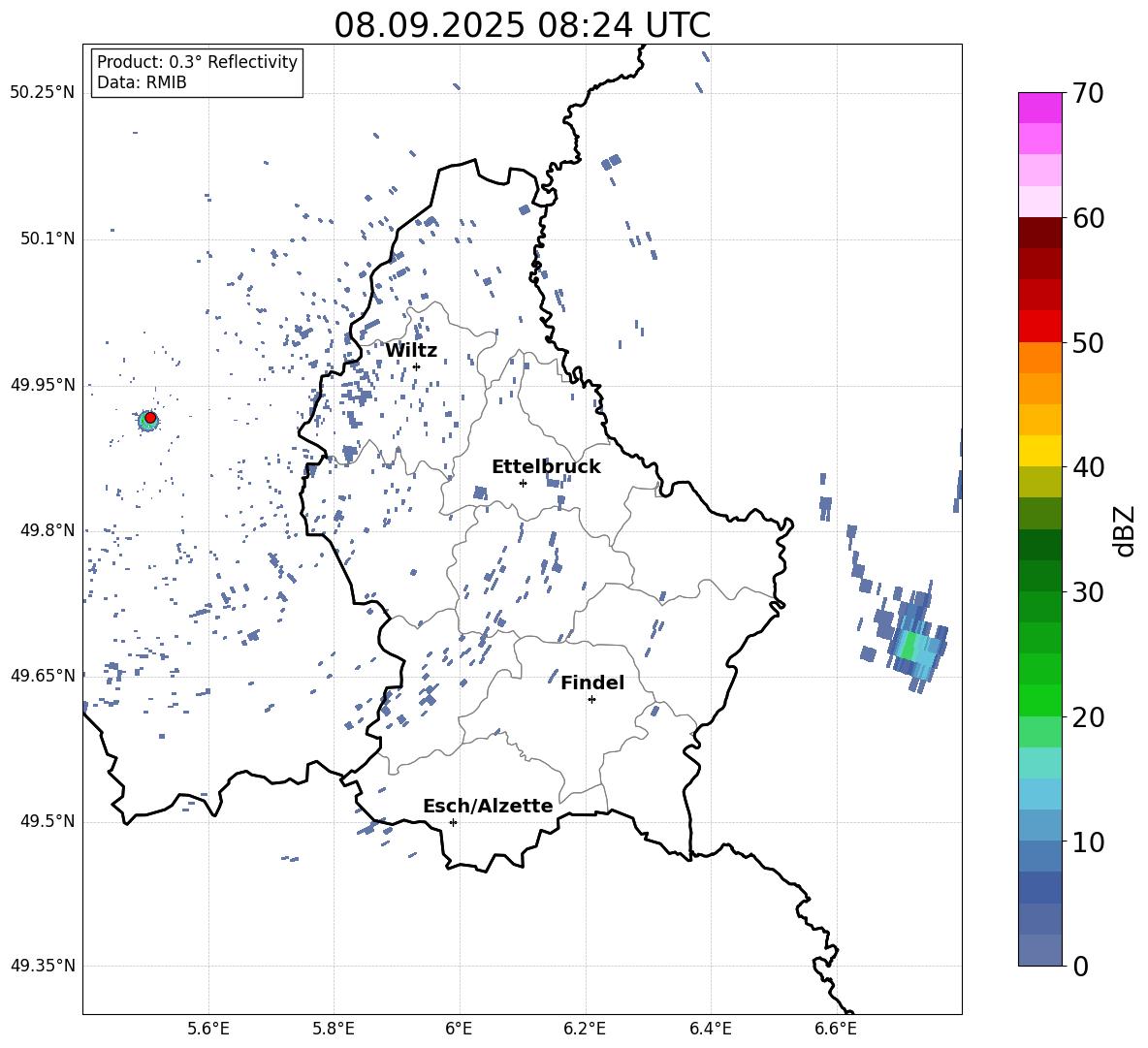The image size is (1148, 1048).
Task: Click the Esch/Alzette station cross marker
Action: (x=453, y=822)
